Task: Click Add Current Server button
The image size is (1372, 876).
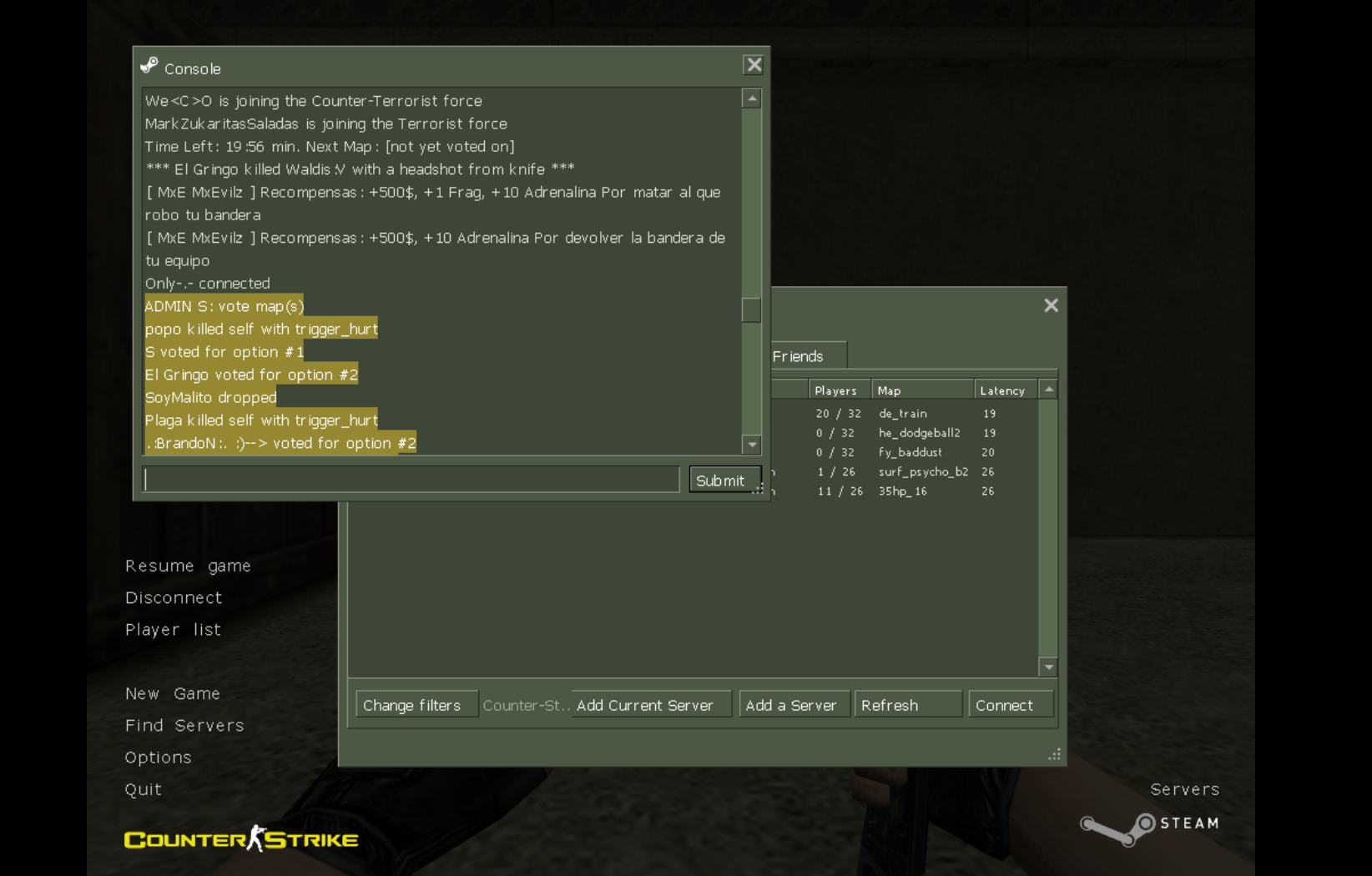Action: tap(651, 705)
